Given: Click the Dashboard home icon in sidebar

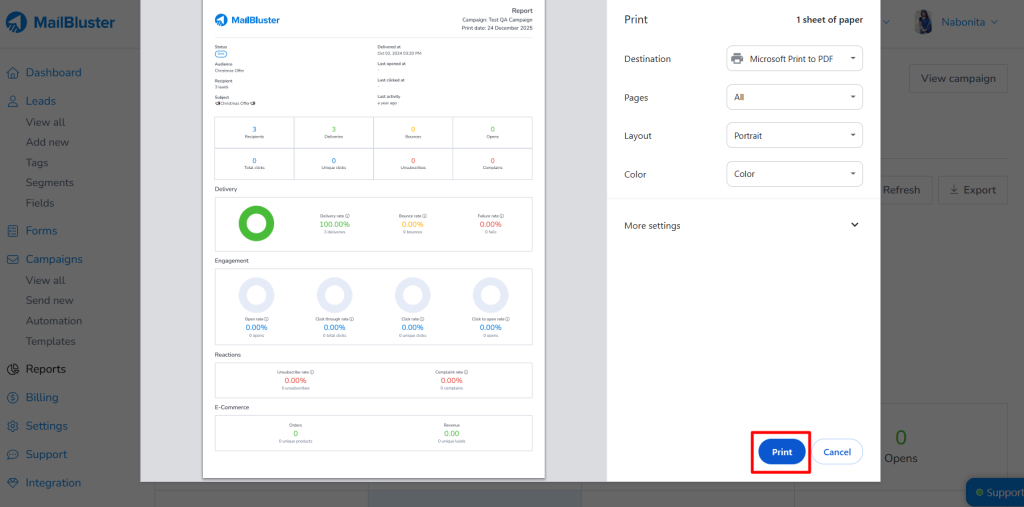Looking at the screenshot, I should tap(13, 73).
